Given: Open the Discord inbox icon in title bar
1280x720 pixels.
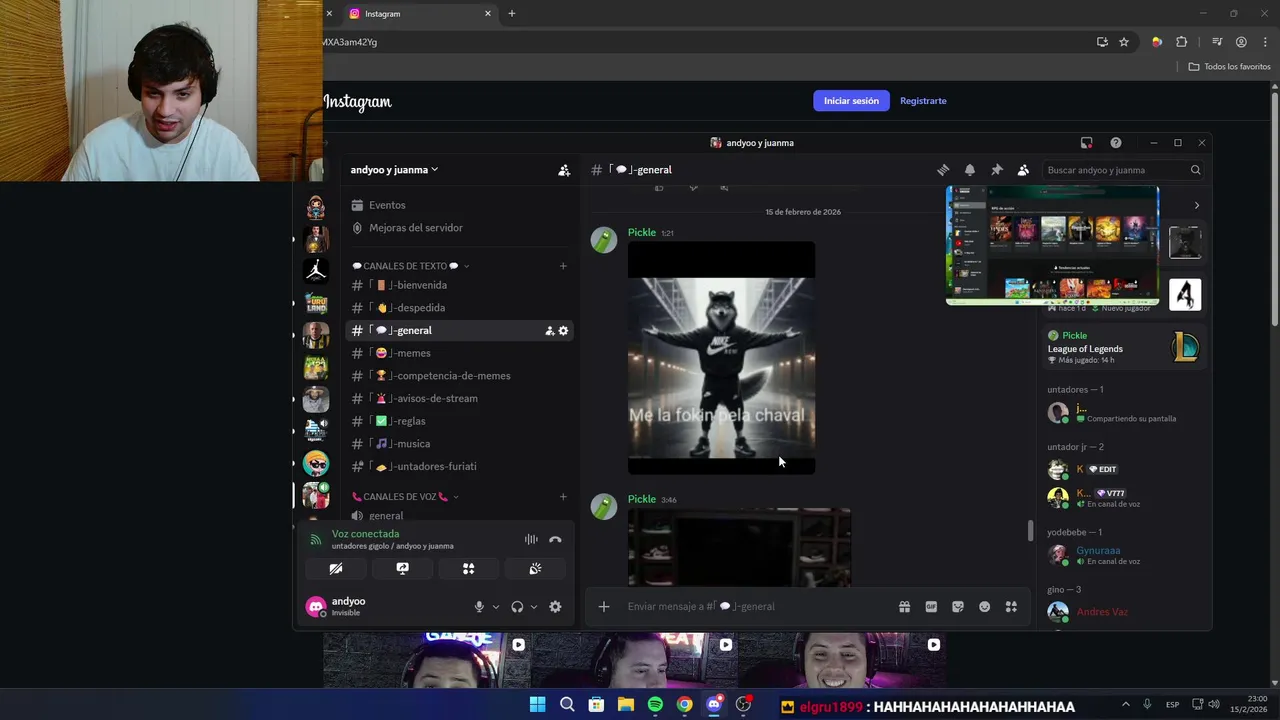Looking at the screenshot, I should click(x=1087, y=143).
